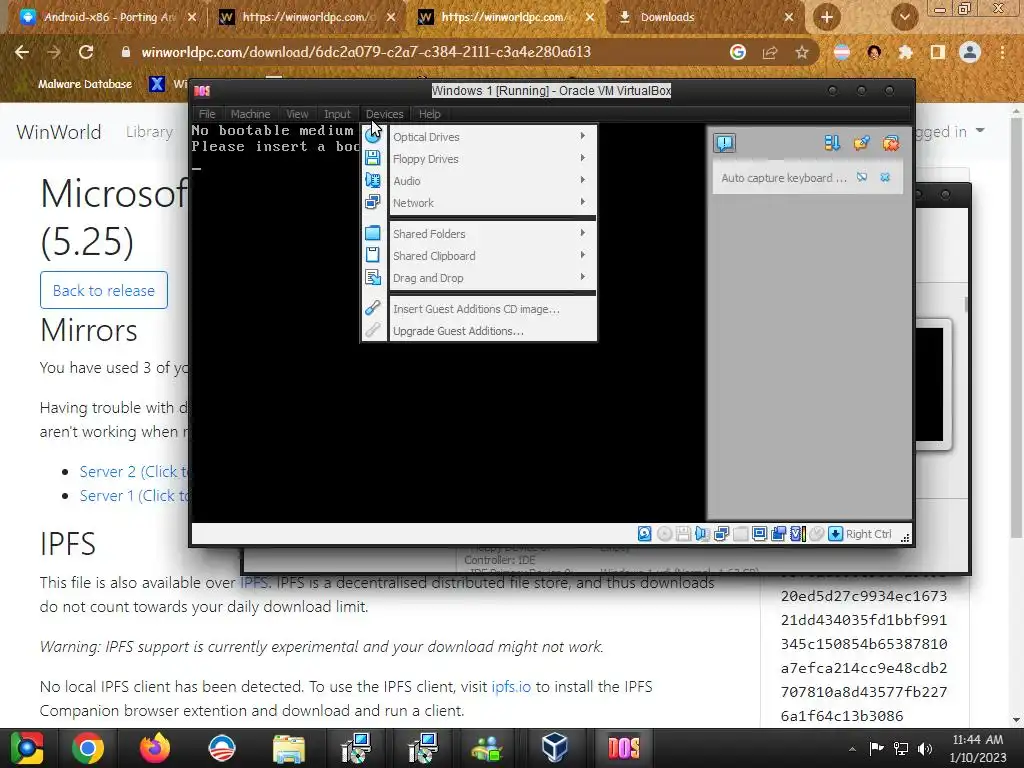Toggle the notification center speech bubble icon
Image resolution: width=1024 pixels, height=768 pixels.
(x=725, y=143)
